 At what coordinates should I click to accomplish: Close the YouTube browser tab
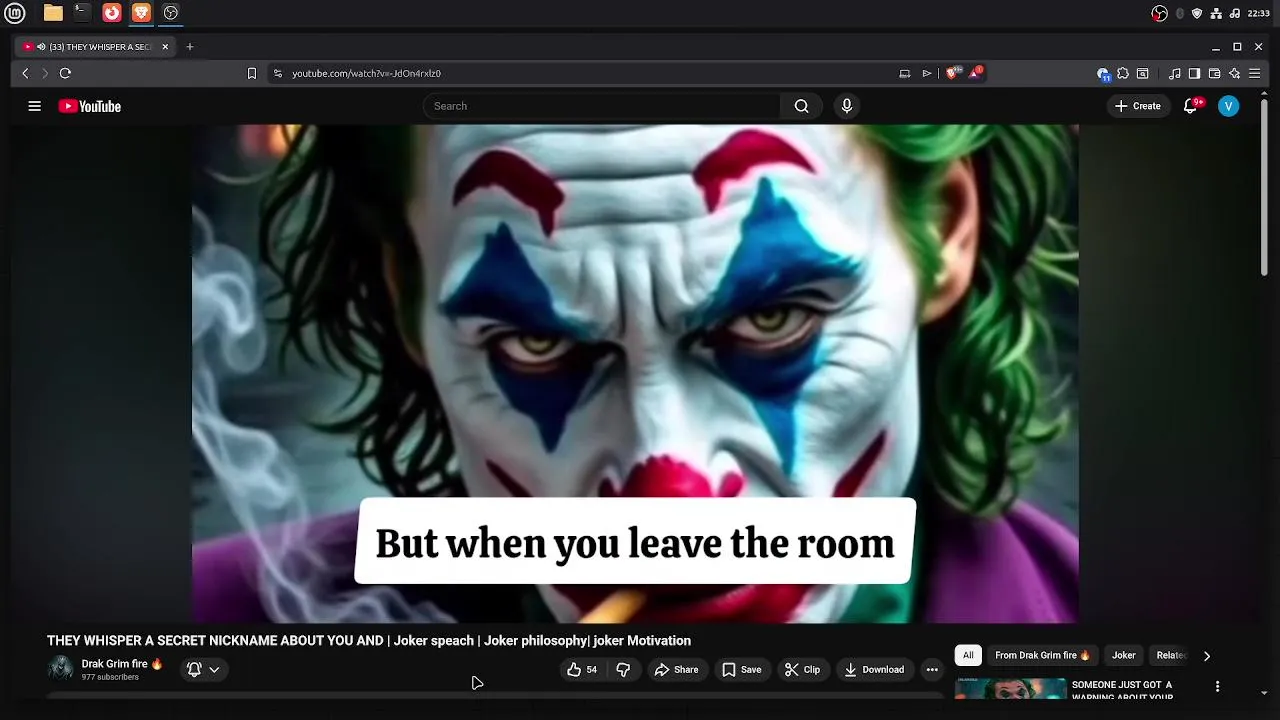tap(165, 47)
